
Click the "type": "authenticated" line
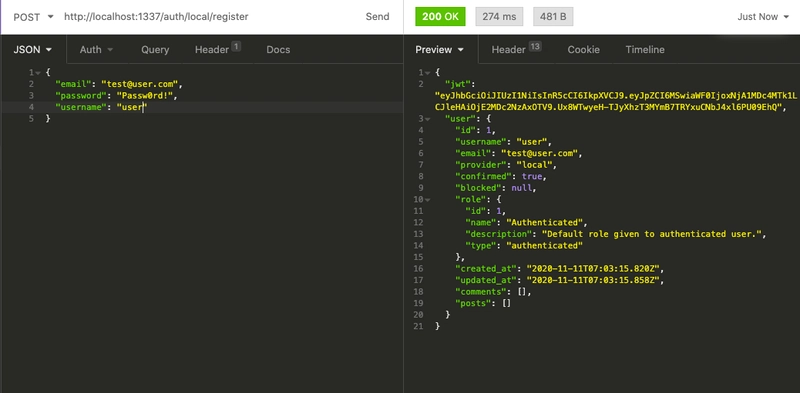[523, 245]
